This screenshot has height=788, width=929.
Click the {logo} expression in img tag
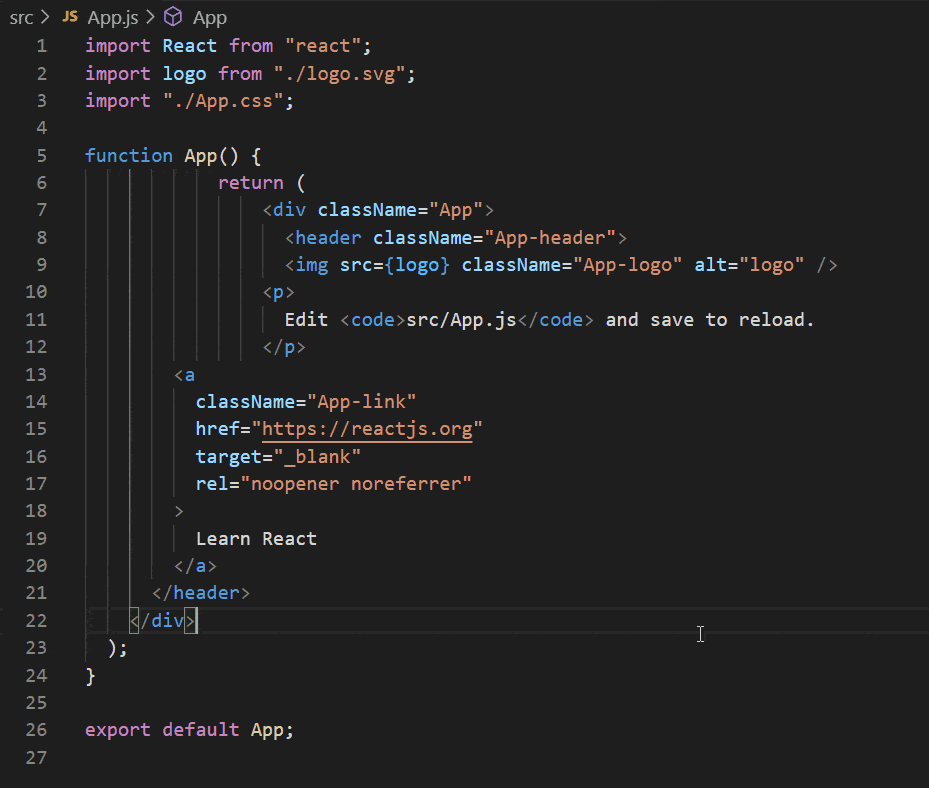pos(418,265)
